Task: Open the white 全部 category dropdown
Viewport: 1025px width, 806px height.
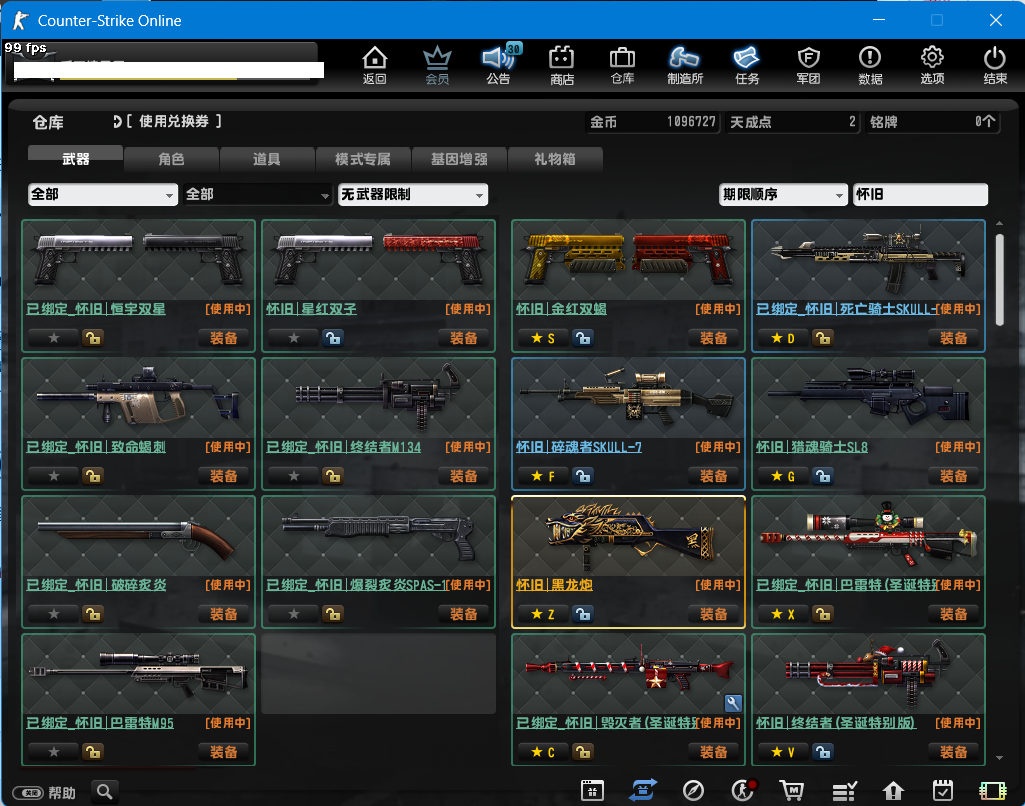Action: tap(103, 194)
